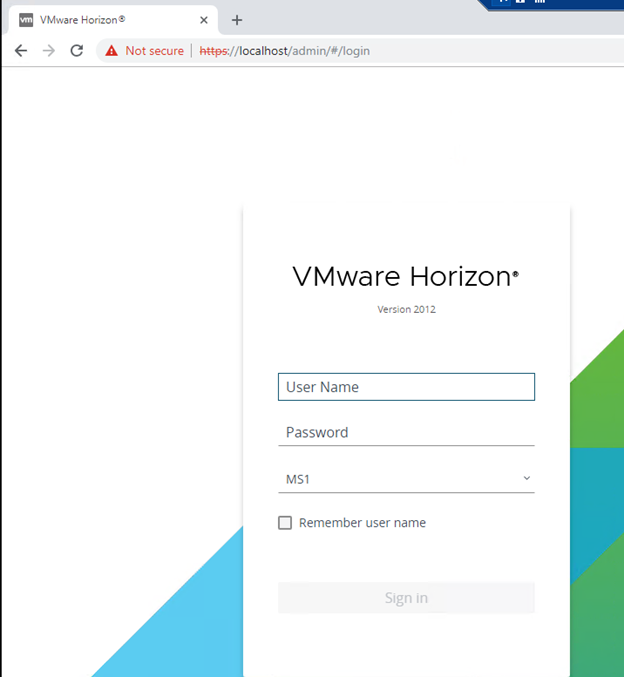Click the Version 2012 text
Viewport: 624px width, 677px height.
406,310
